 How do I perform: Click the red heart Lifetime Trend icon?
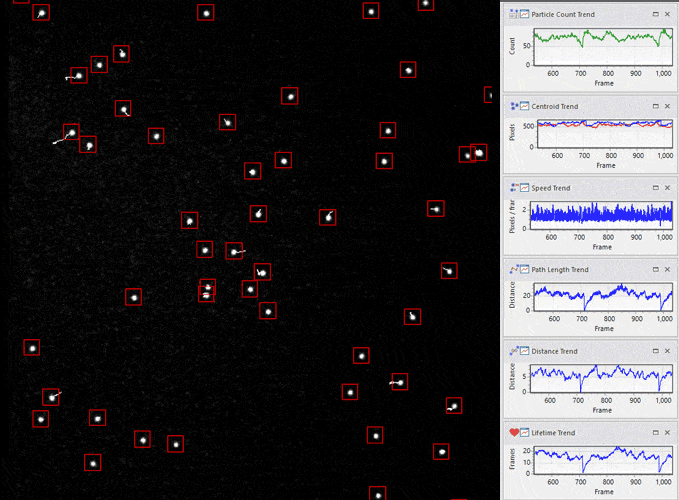tap(514, 433)
